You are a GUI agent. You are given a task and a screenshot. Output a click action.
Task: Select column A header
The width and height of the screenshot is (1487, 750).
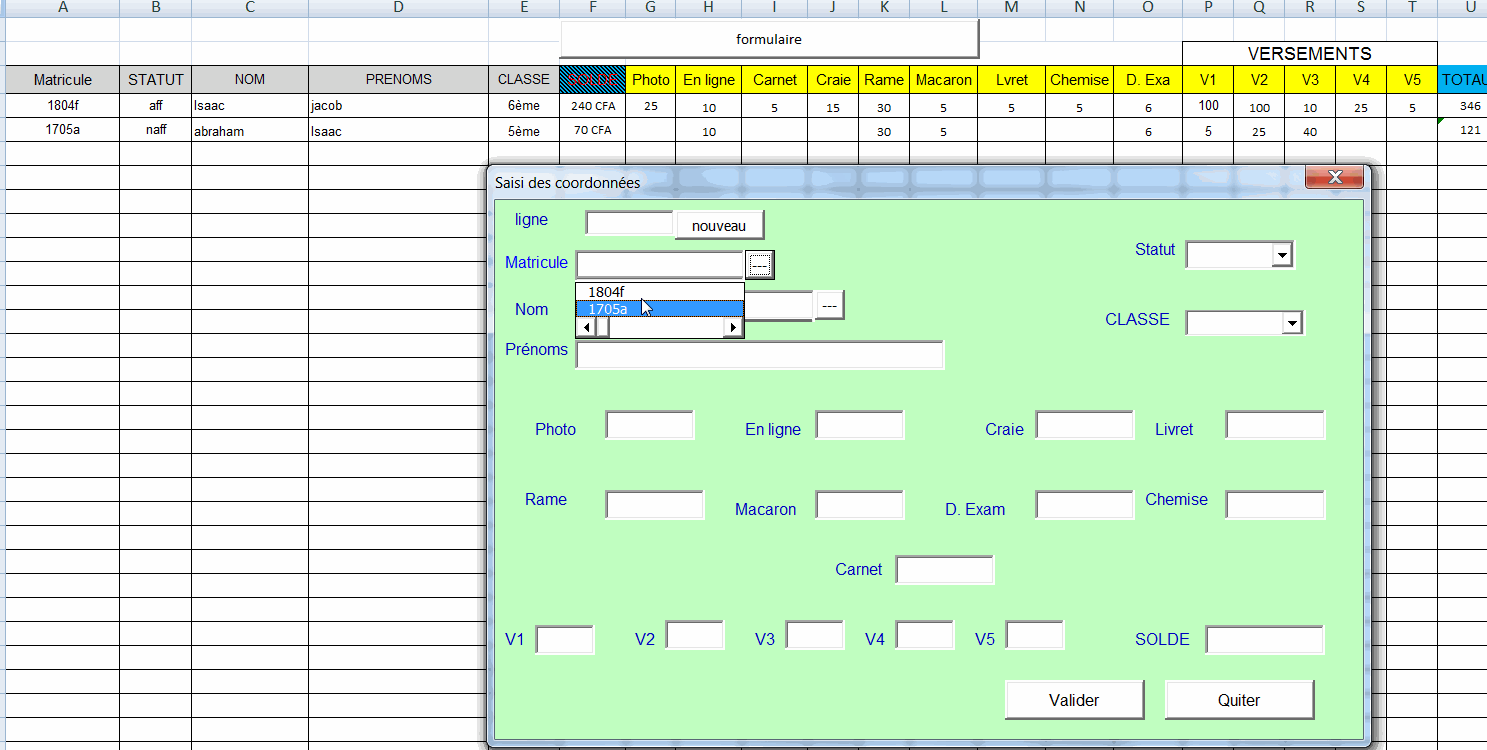(63, 8)
